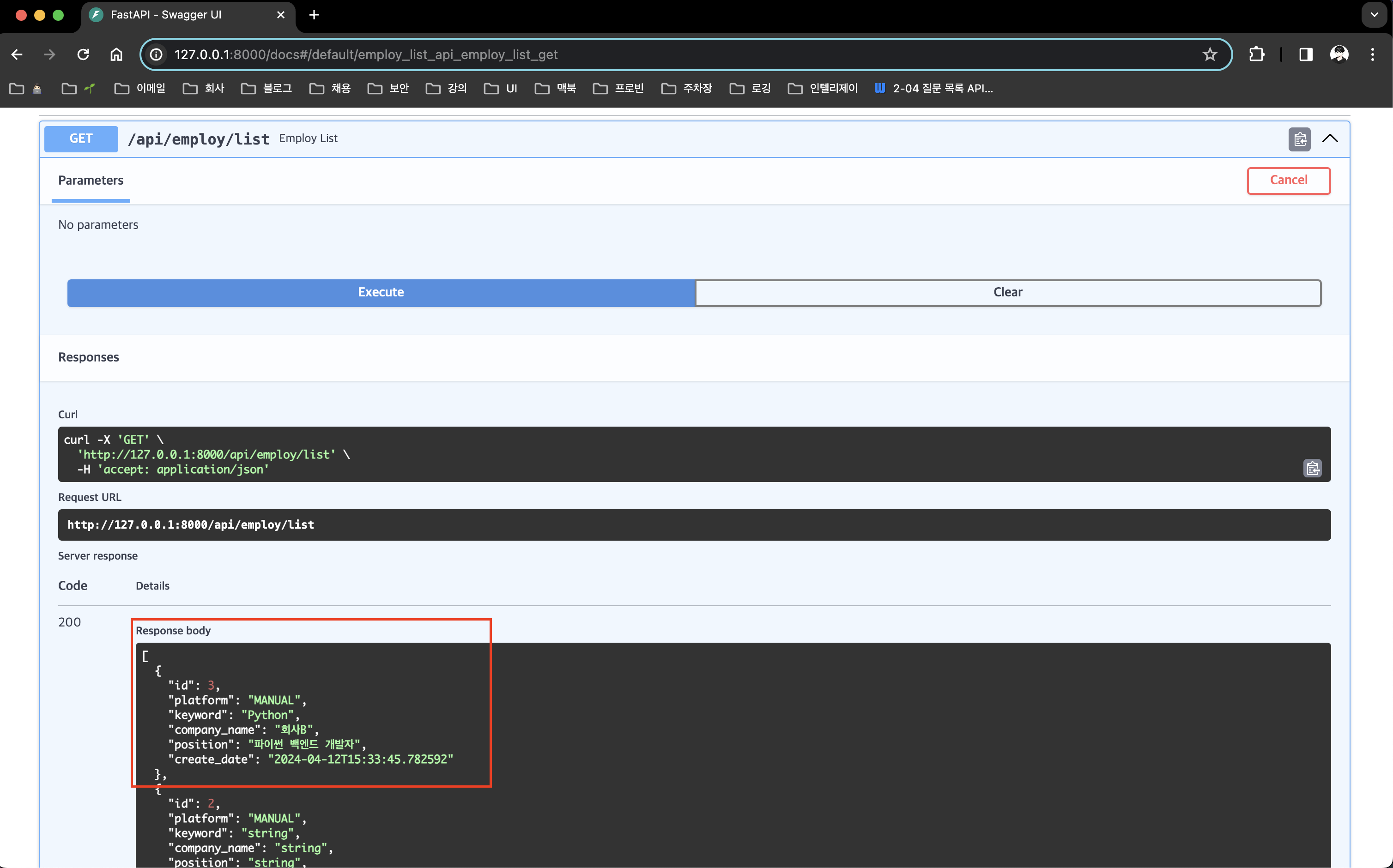Open the profile avatar menu
The image size is (1393, 868).
coord(1339,54)
